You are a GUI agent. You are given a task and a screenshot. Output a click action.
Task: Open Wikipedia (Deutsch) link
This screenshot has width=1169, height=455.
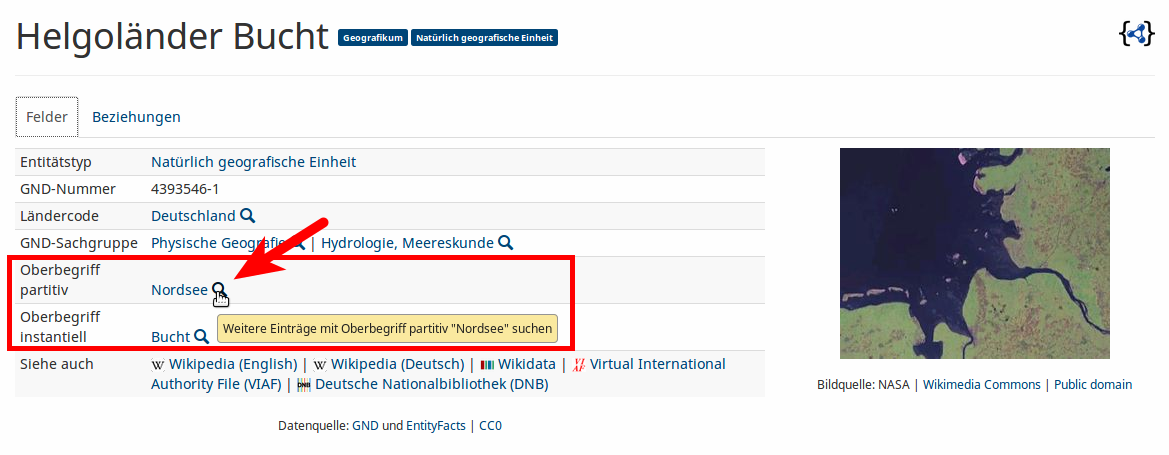click(x=396, y=364)
